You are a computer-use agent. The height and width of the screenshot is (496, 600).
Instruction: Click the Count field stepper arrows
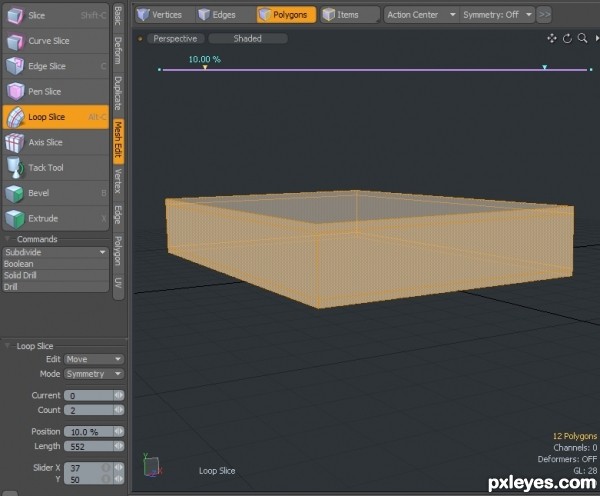[119, 410]
